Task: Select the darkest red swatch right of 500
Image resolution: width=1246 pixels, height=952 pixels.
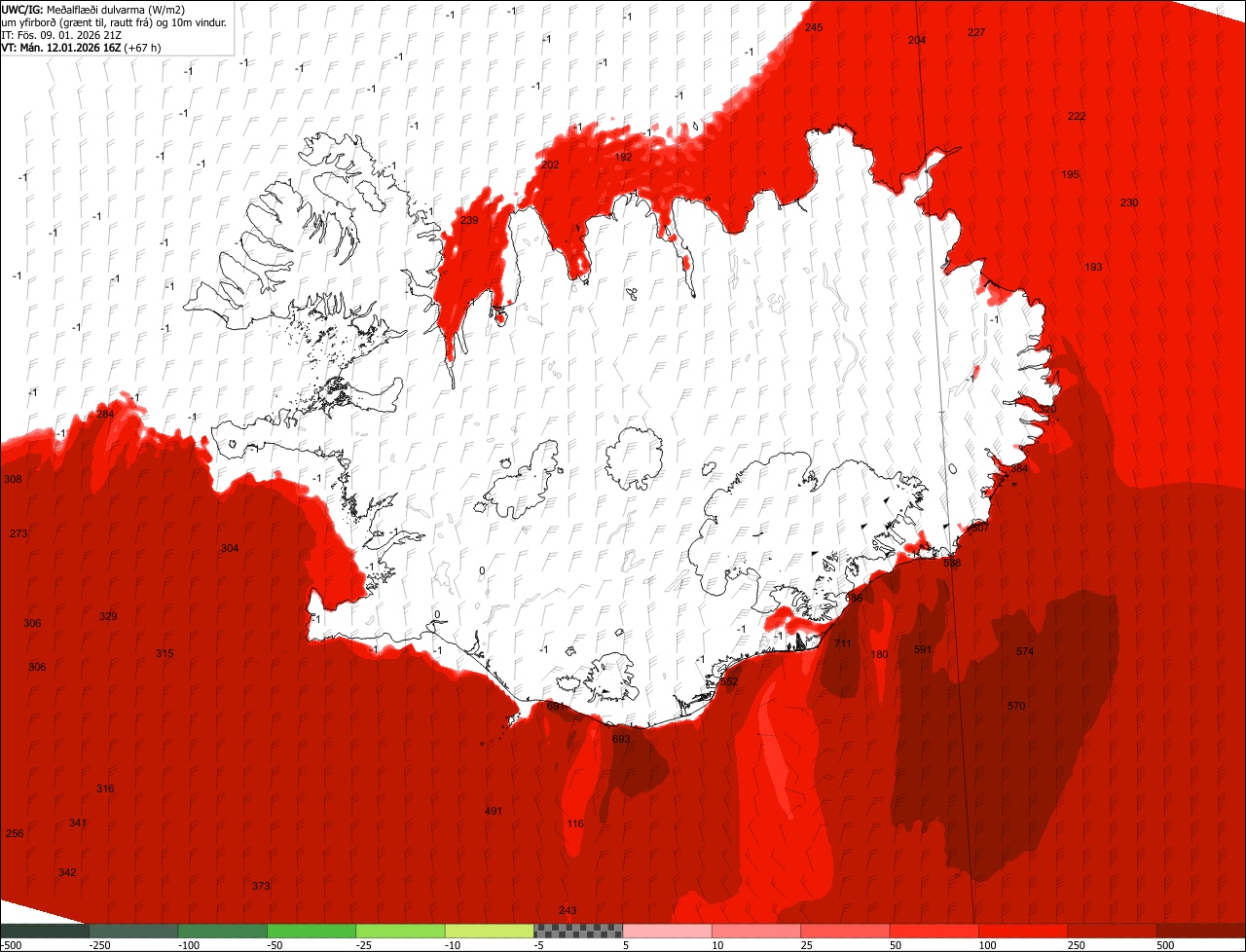Action: click(x=1201, y=931)
